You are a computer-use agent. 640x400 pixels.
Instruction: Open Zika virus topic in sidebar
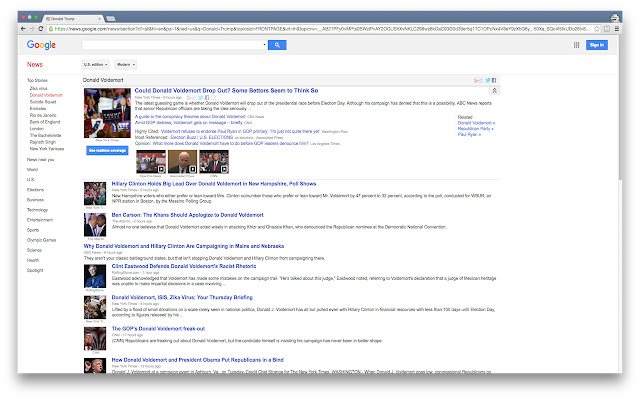[38, 87]
